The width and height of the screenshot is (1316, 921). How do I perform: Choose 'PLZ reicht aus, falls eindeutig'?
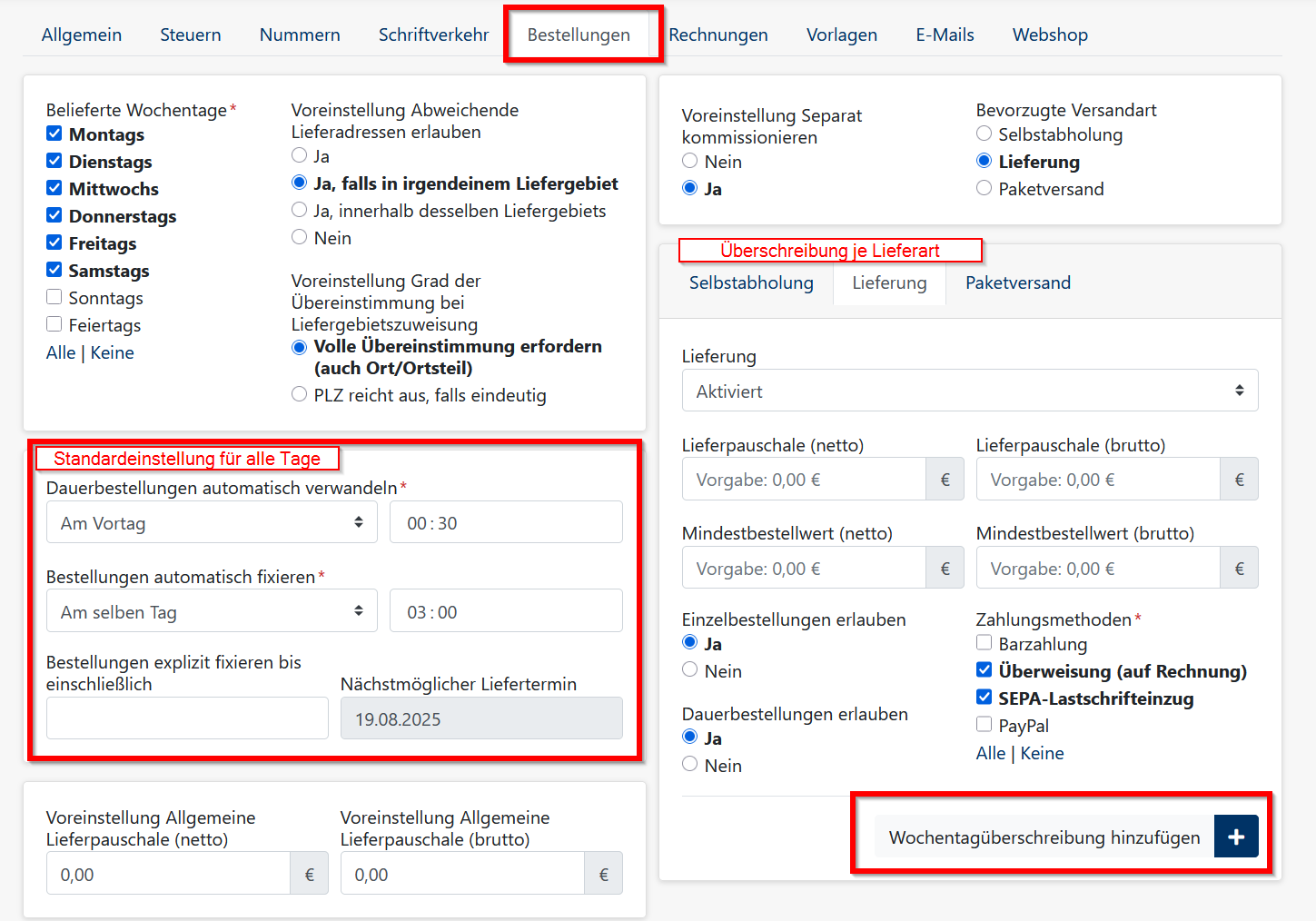click(299, 394)
